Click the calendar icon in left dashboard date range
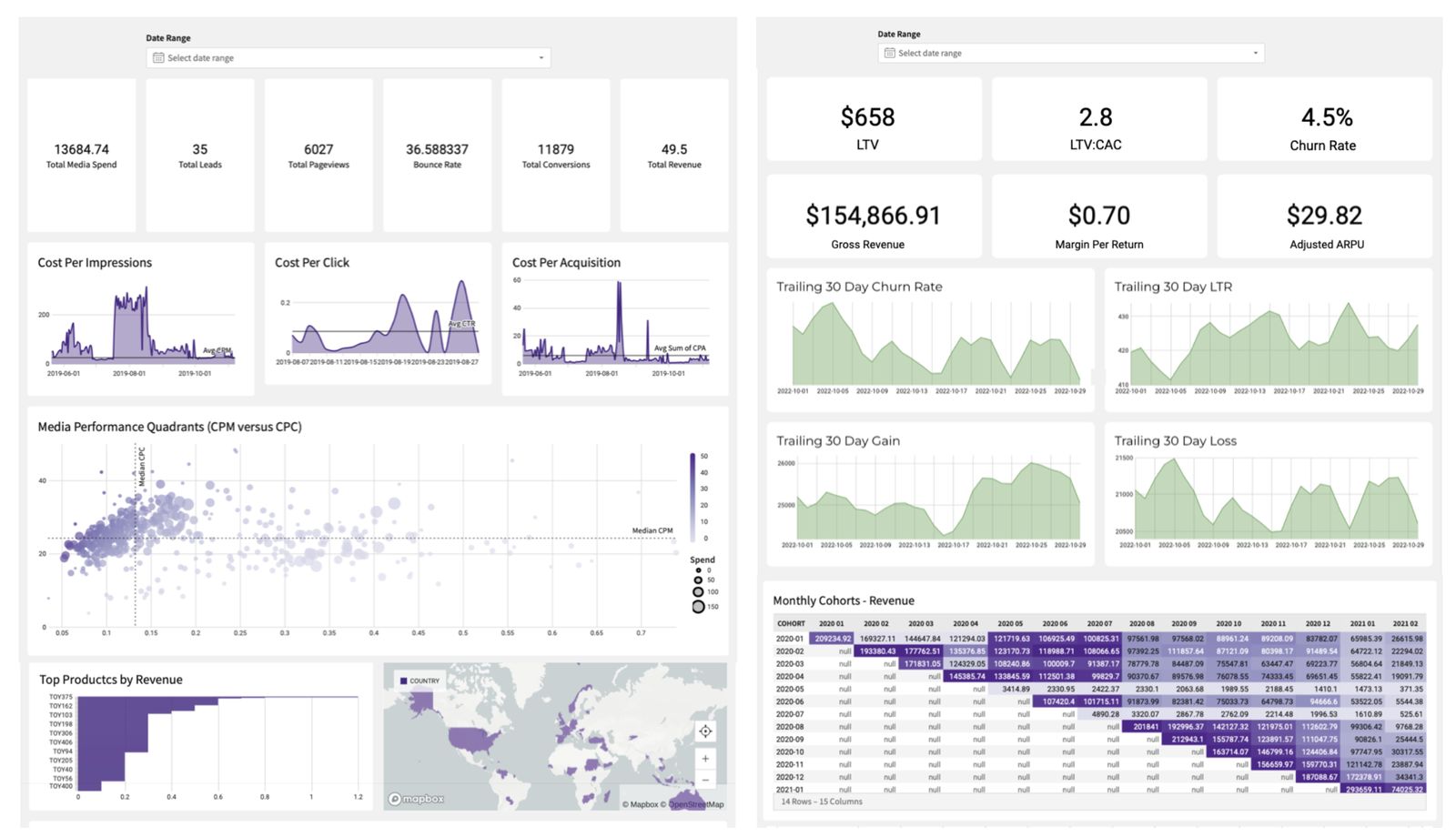Viewport: 1456px width, 837px height. pyautogui.click(x=158, y=58)
